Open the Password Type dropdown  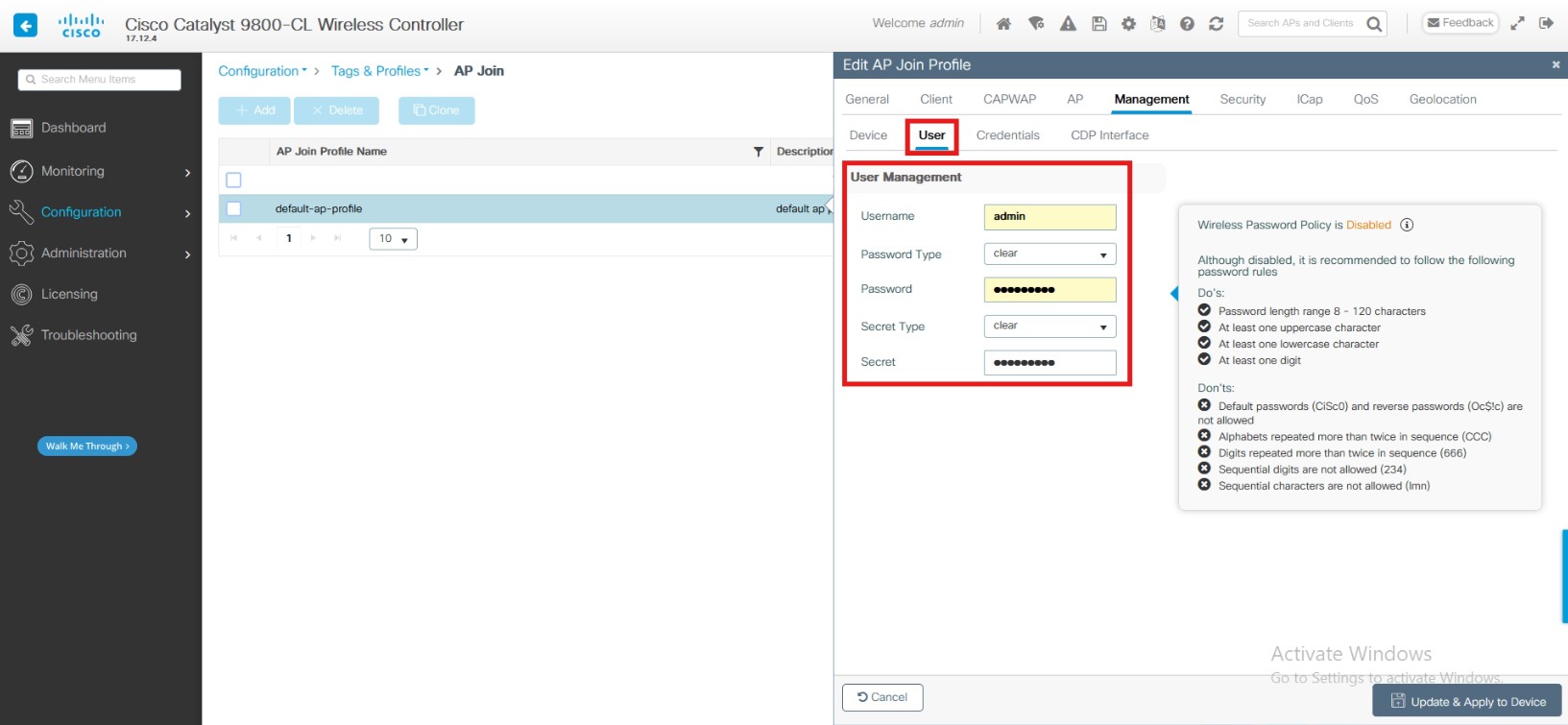[1049, 254]
